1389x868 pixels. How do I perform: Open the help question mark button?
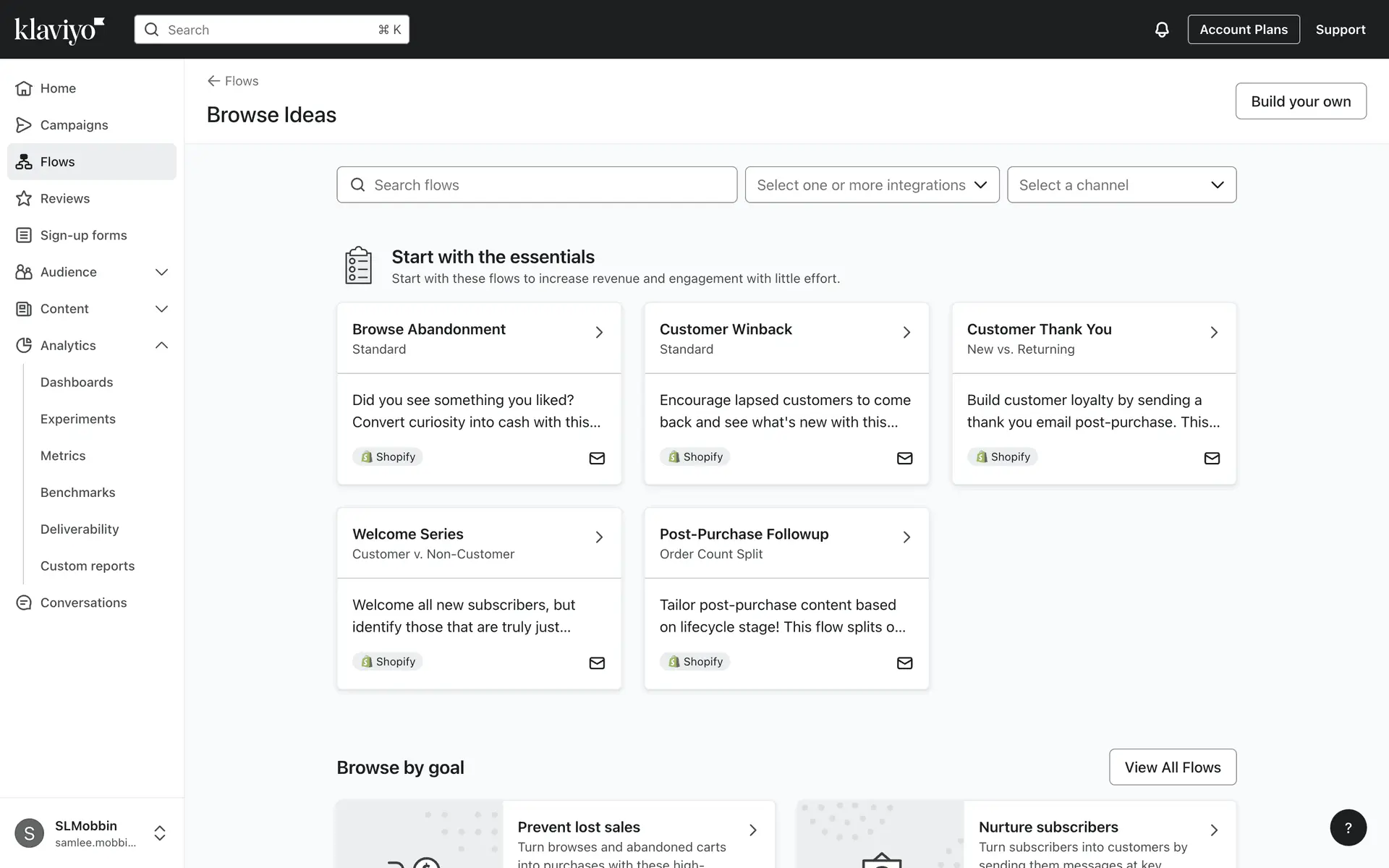[x=1348, y=827]
